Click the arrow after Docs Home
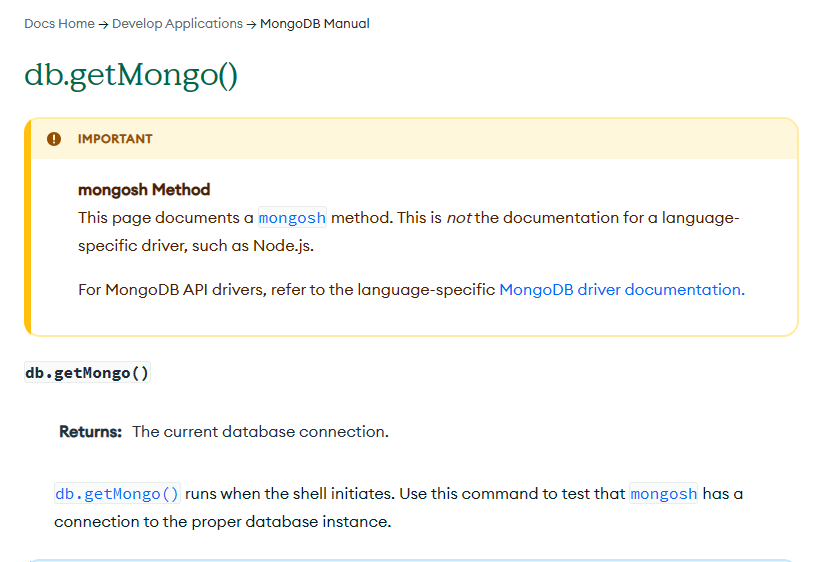The width and height of the screenshot is (821, 562). (x=103, y=23)
